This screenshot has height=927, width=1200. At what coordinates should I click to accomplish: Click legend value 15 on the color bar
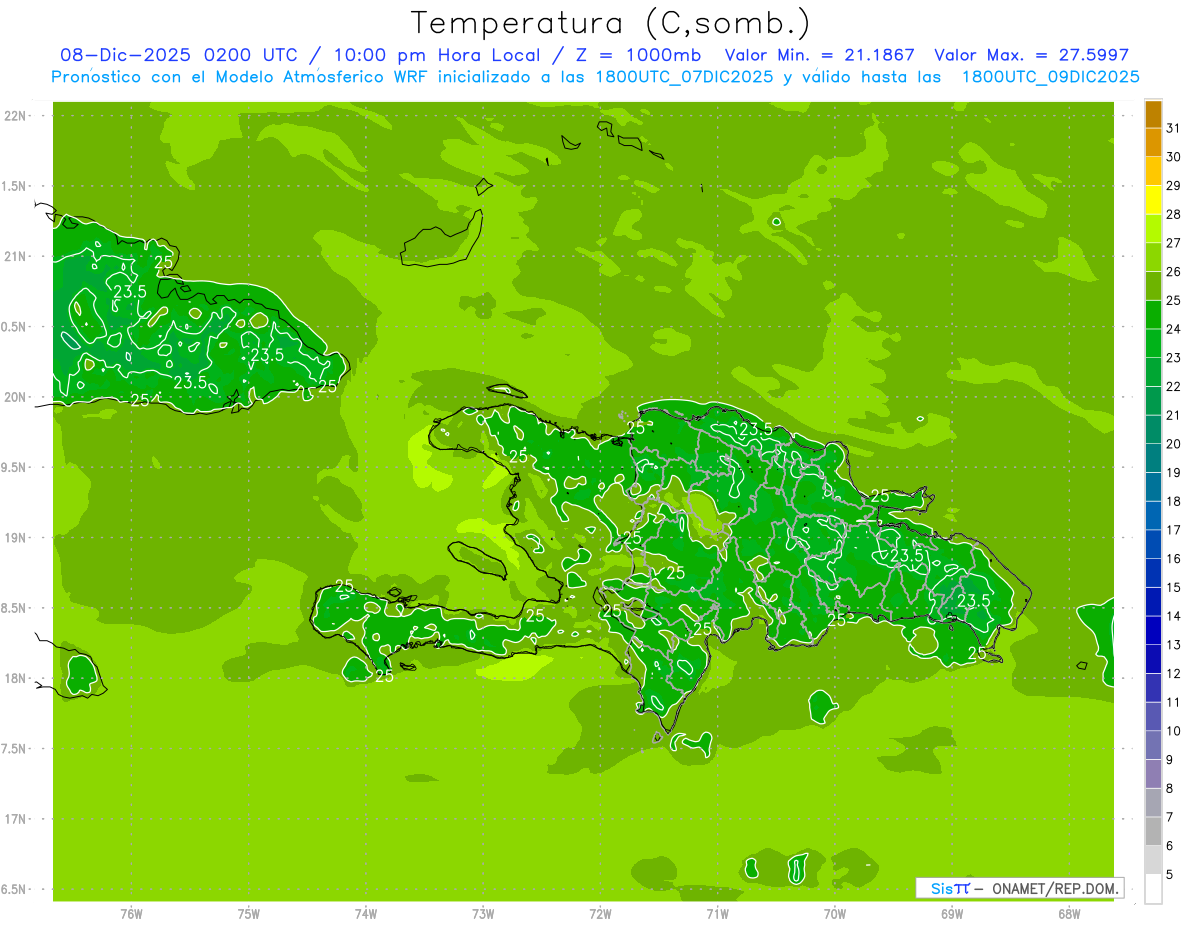click(x=1174, y=588)
